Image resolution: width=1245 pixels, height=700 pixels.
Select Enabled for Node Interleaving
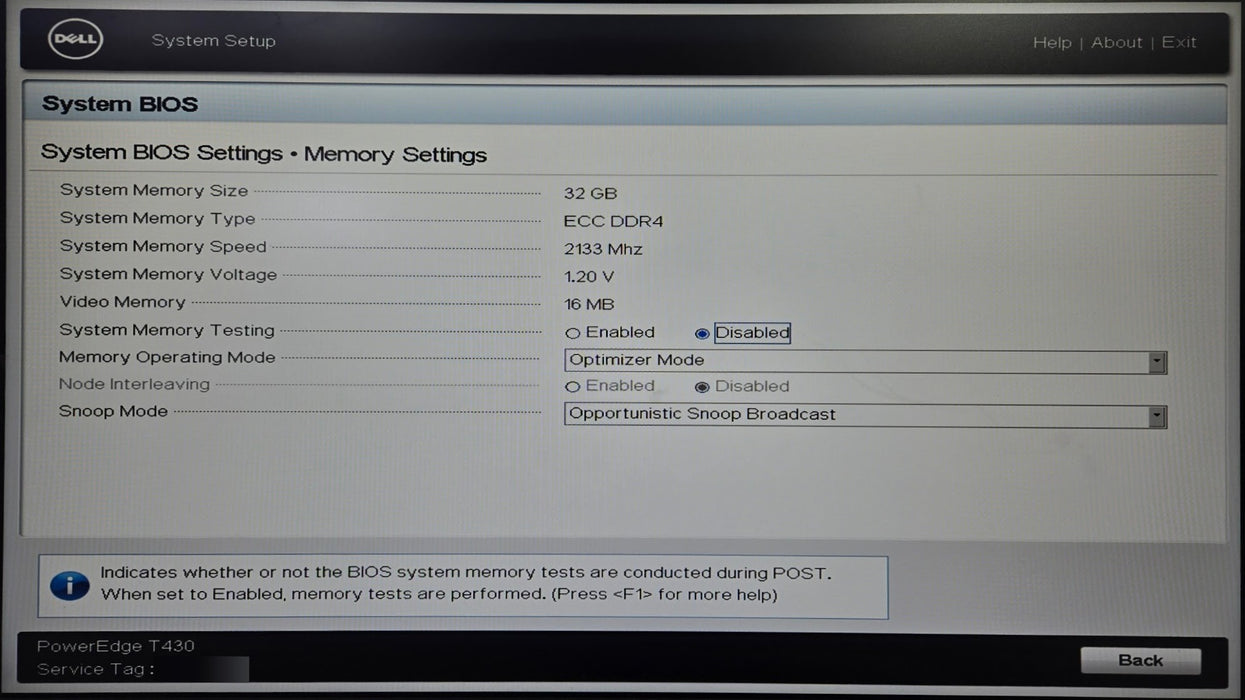pyautogui.click(x=610, y=386)
